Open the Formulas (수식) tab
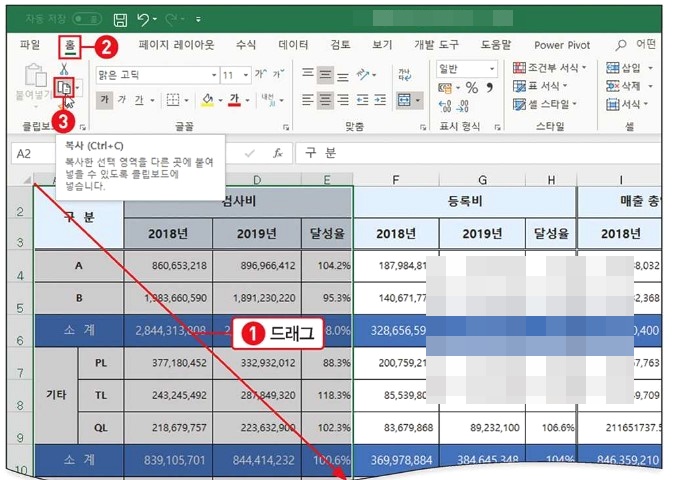The width and height of the screenshot is (674, 480). click(246, 45)
